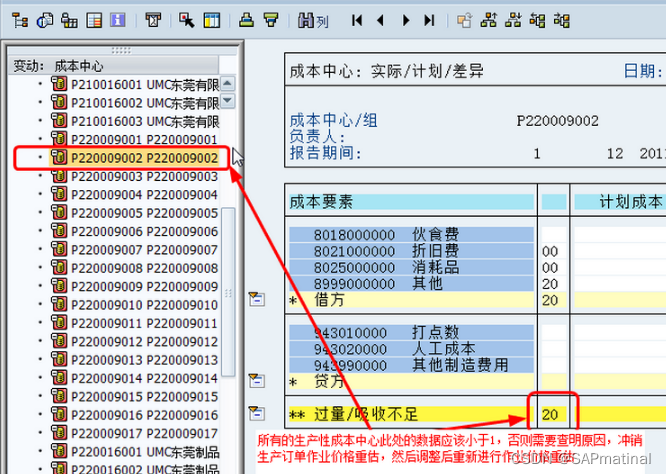Click the globe with documents toolbar icon
Viewport: 666px width, 474px height.
point(45,20)
